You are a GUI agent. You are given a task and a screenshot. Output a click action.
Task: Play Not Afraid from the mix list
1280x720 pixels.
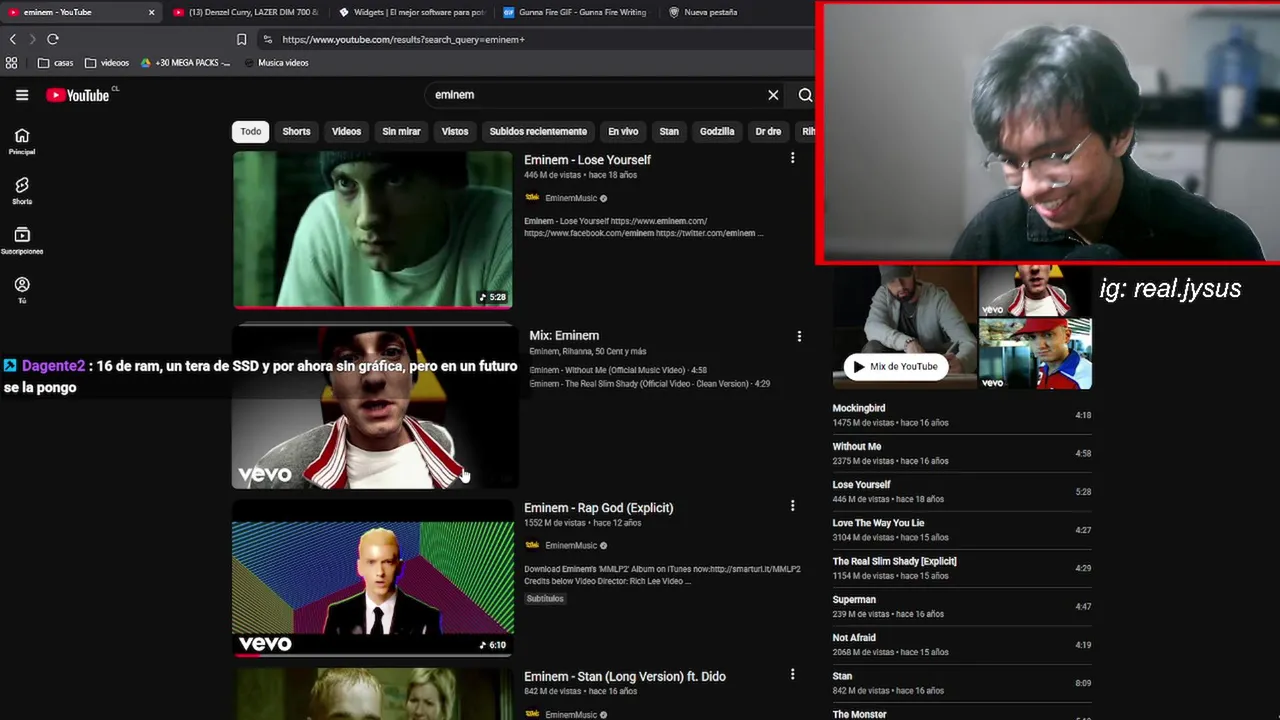pyautogui.click(x=962, y=644)
